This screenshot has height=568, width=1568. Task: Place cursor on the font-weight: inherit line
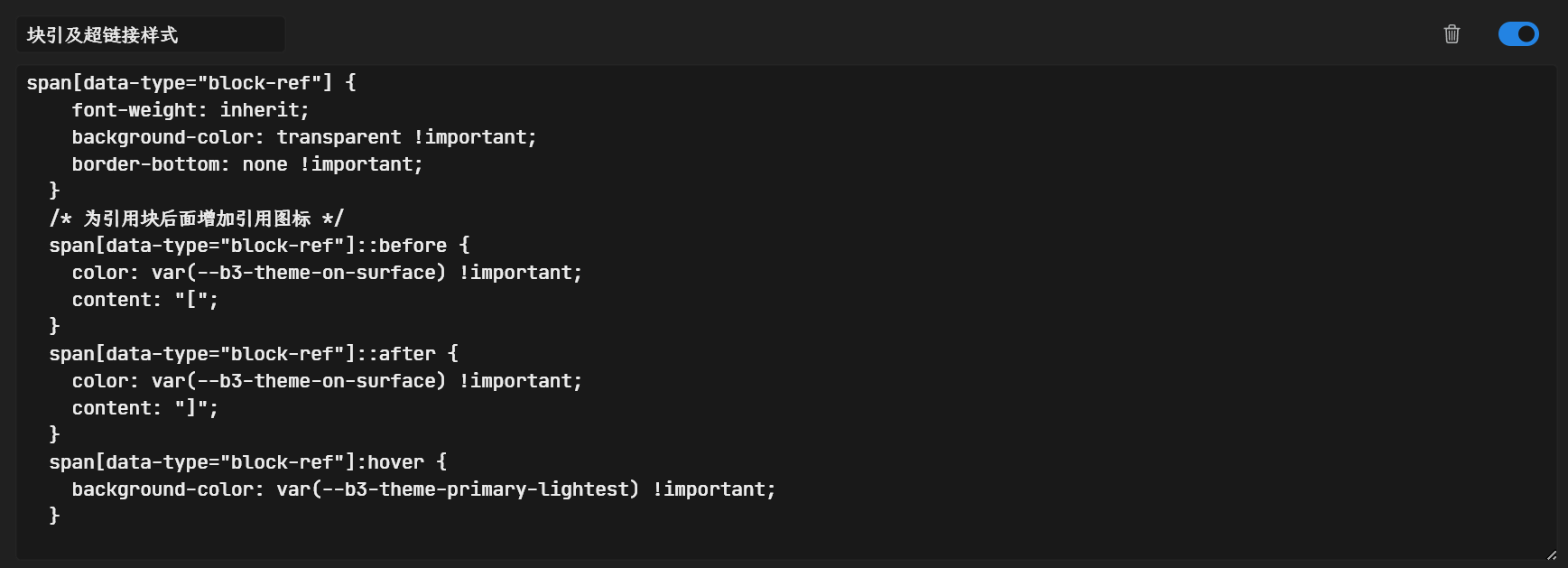tap(190, 110)
